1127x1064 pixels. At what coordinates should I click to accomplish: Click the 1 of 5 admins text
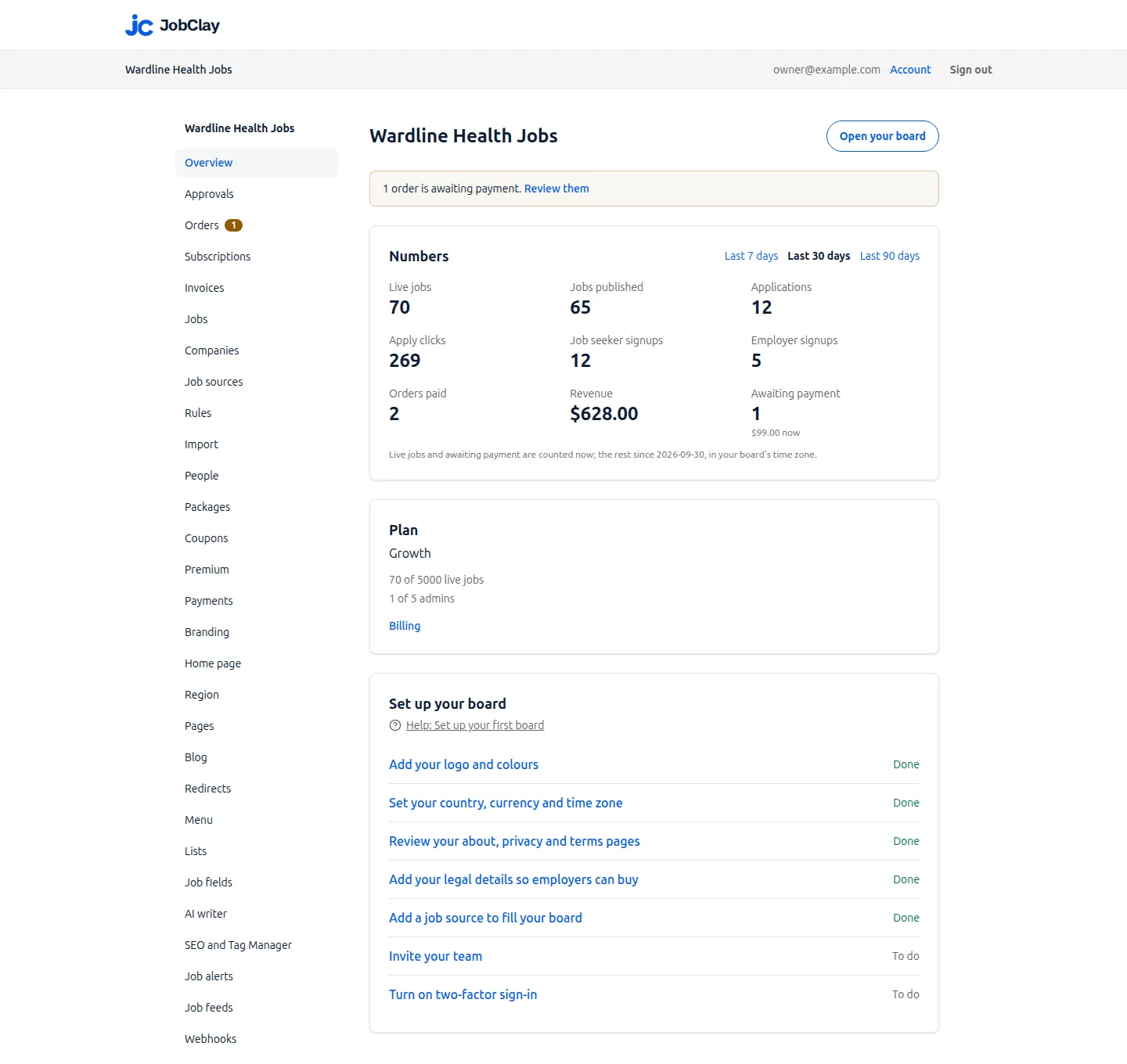click(x=422, y=598)
